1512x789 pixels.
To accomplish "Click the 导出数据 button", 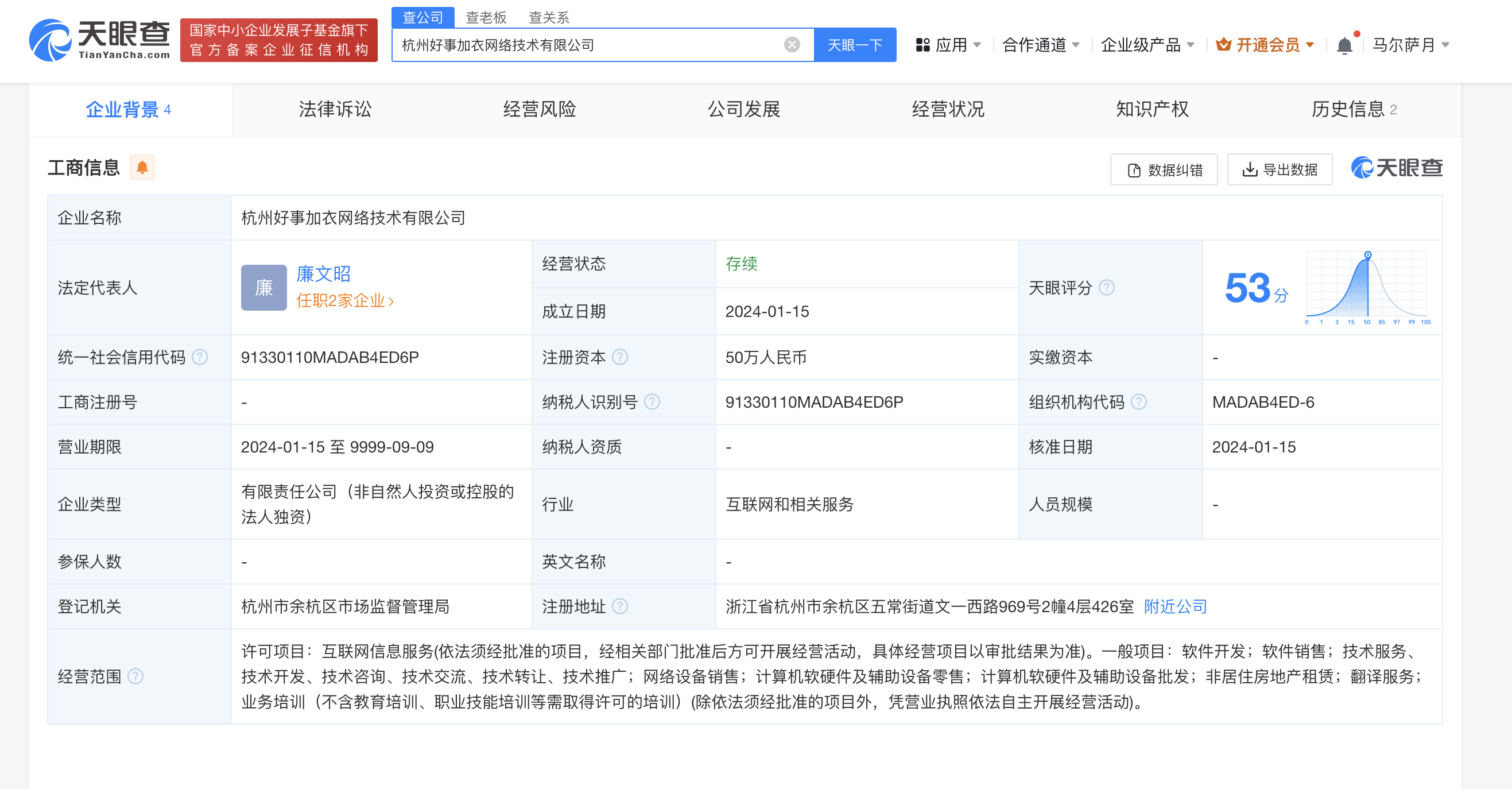I will pyautogui.click(x=1280, y=169).
